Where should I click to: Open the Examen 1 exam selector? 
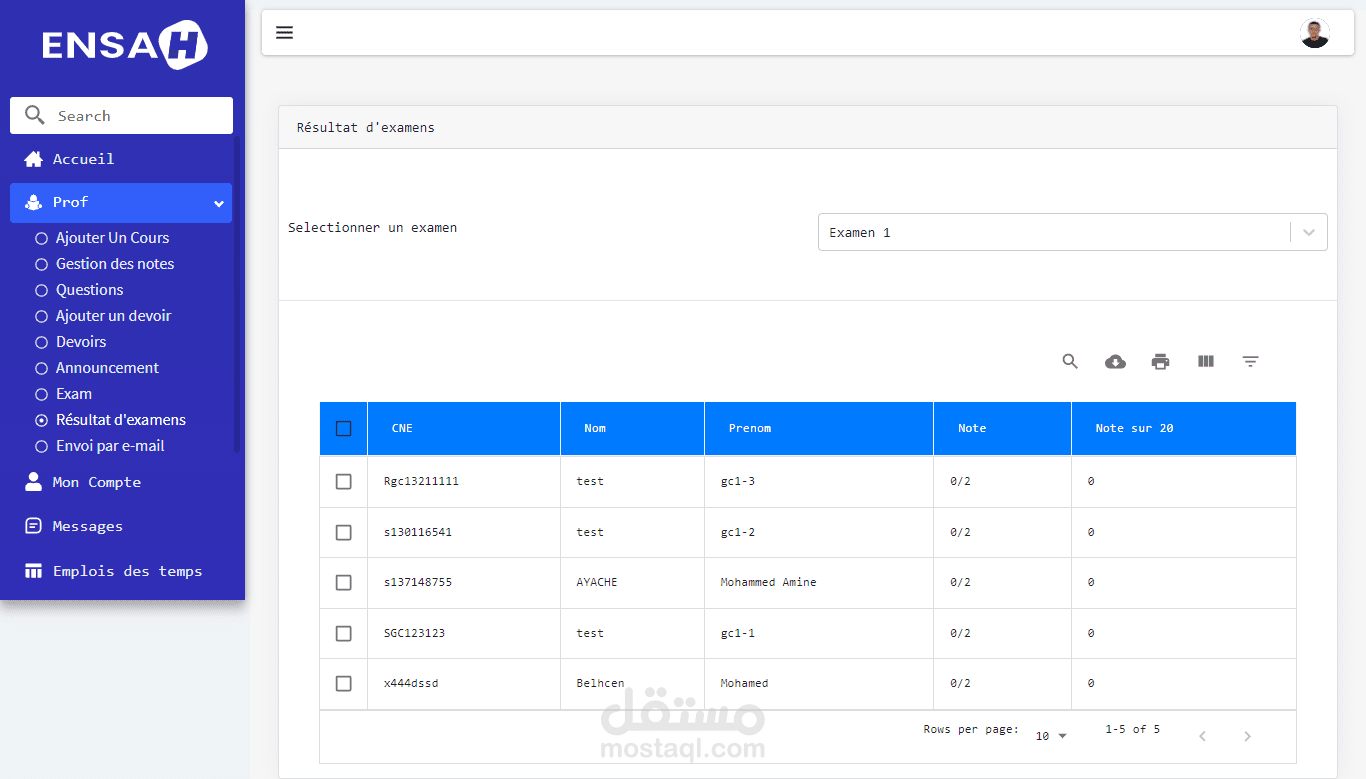point(1072,232)
